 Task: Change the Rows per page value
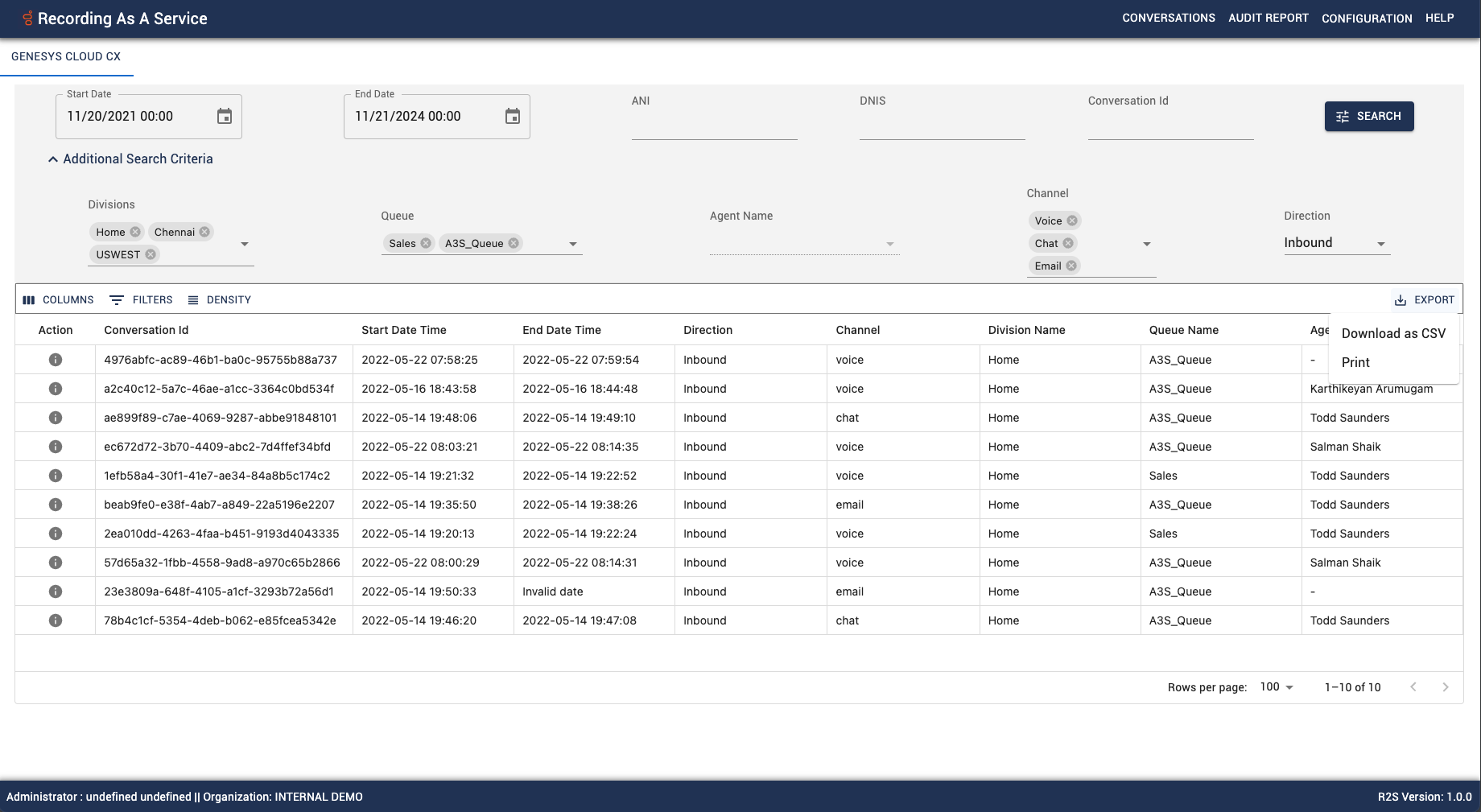click(1275, 687)
